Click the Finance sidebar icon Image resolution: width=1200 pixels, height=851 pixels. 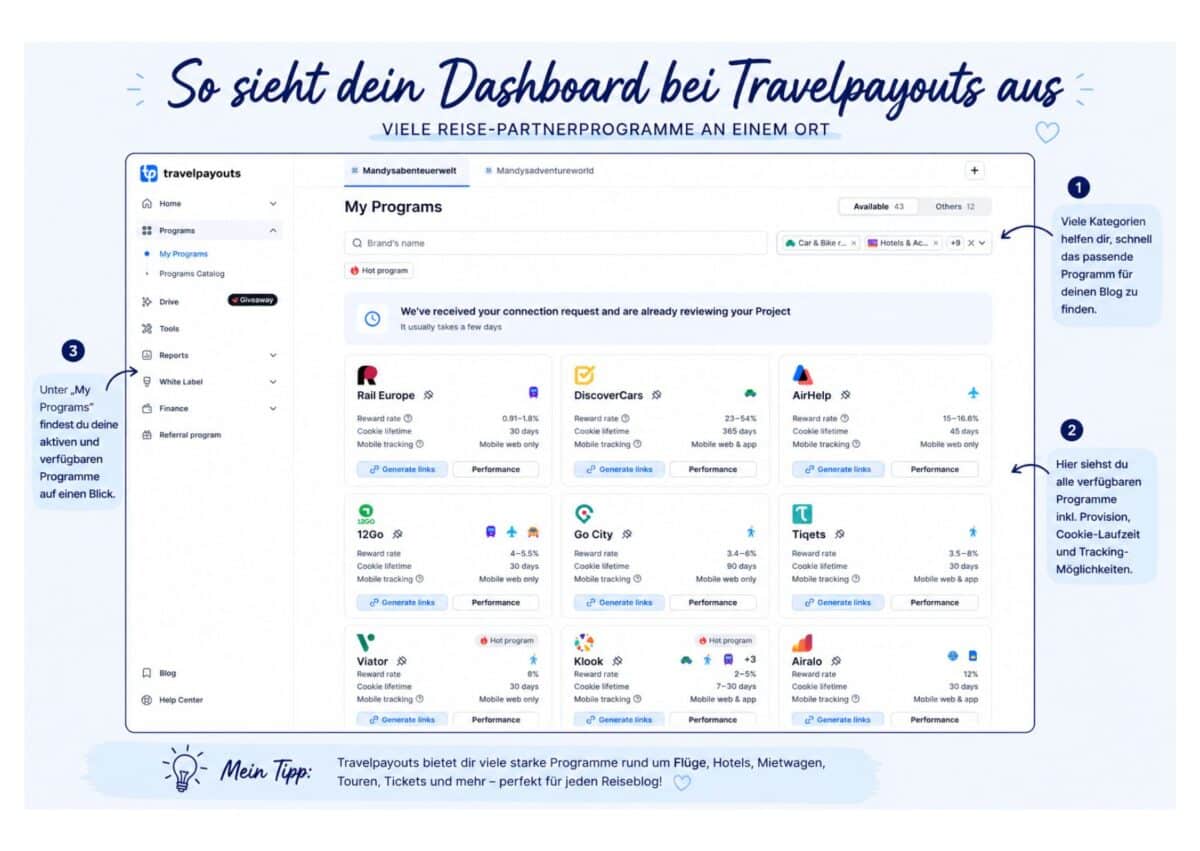pyautogui.click(x=147, y=408)
